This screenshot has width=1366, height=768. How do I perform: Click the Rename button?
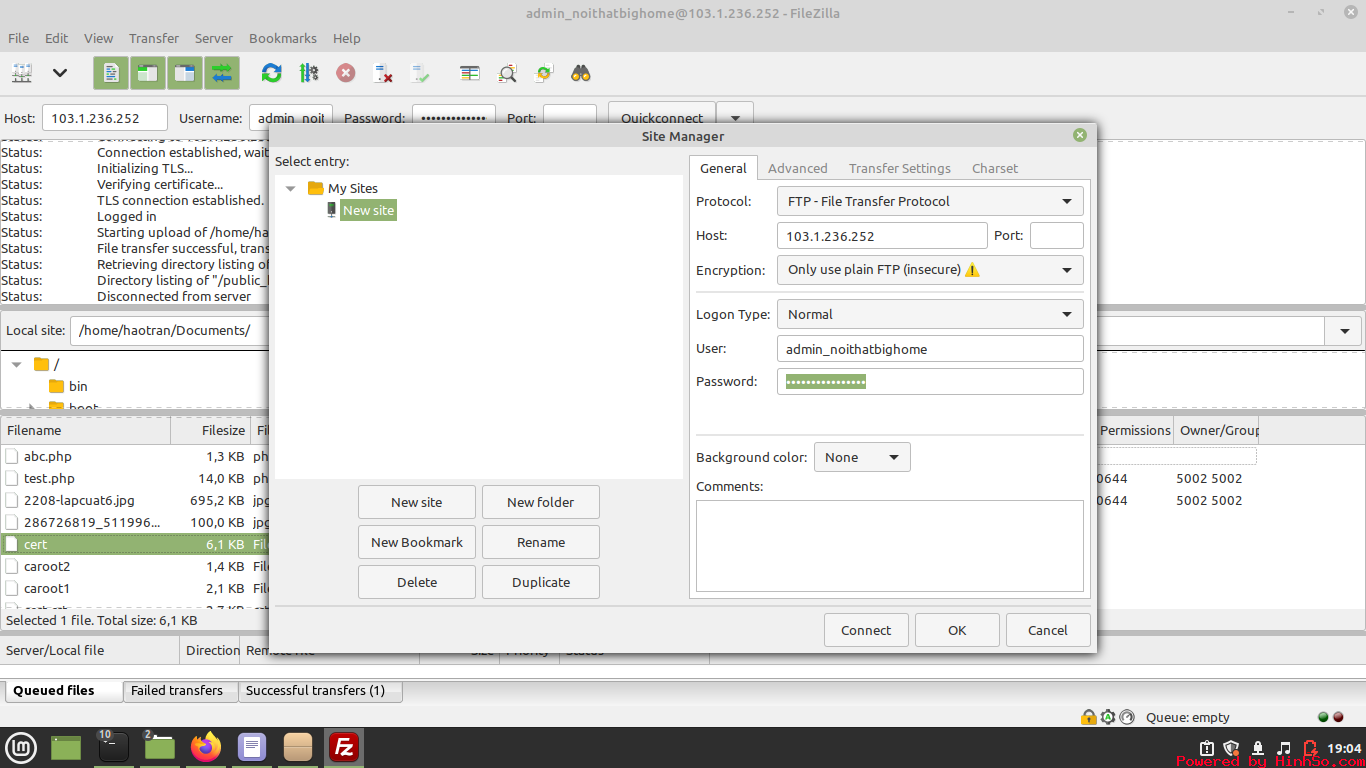[x=541, y=542]
